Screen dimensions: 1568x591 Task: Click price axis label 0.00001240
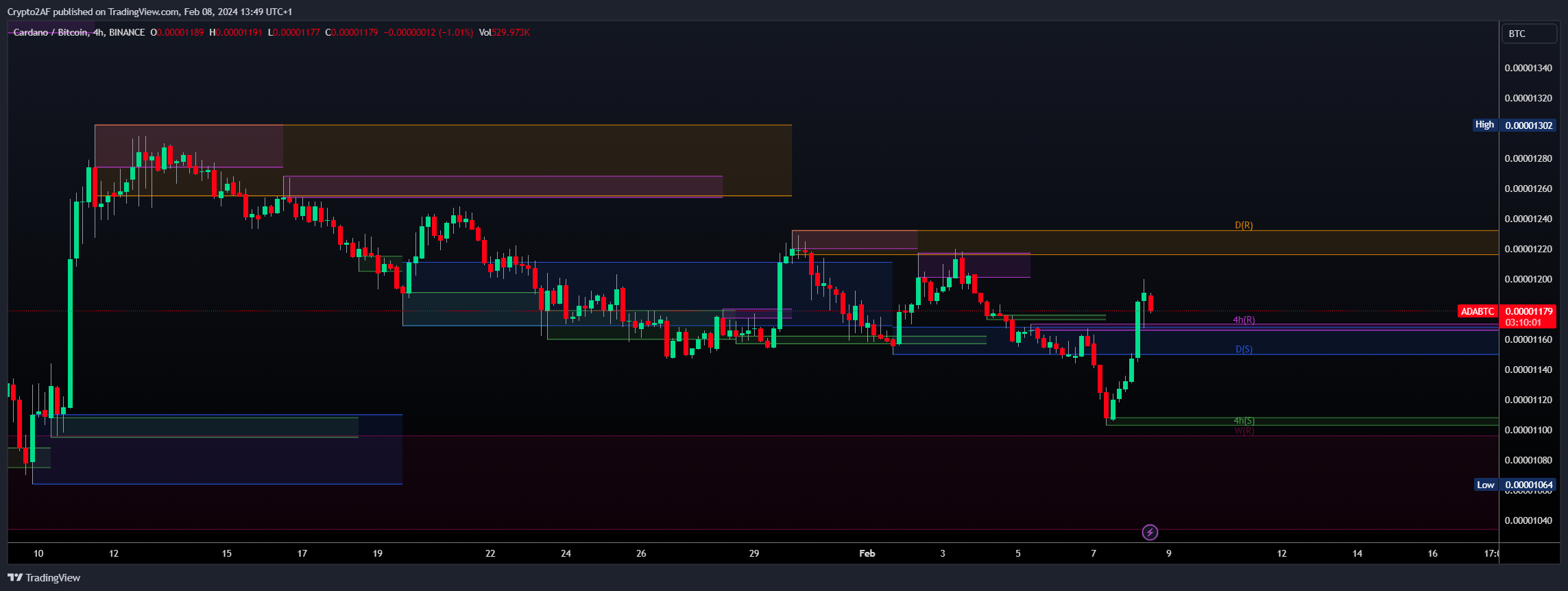click(1527, 219)
